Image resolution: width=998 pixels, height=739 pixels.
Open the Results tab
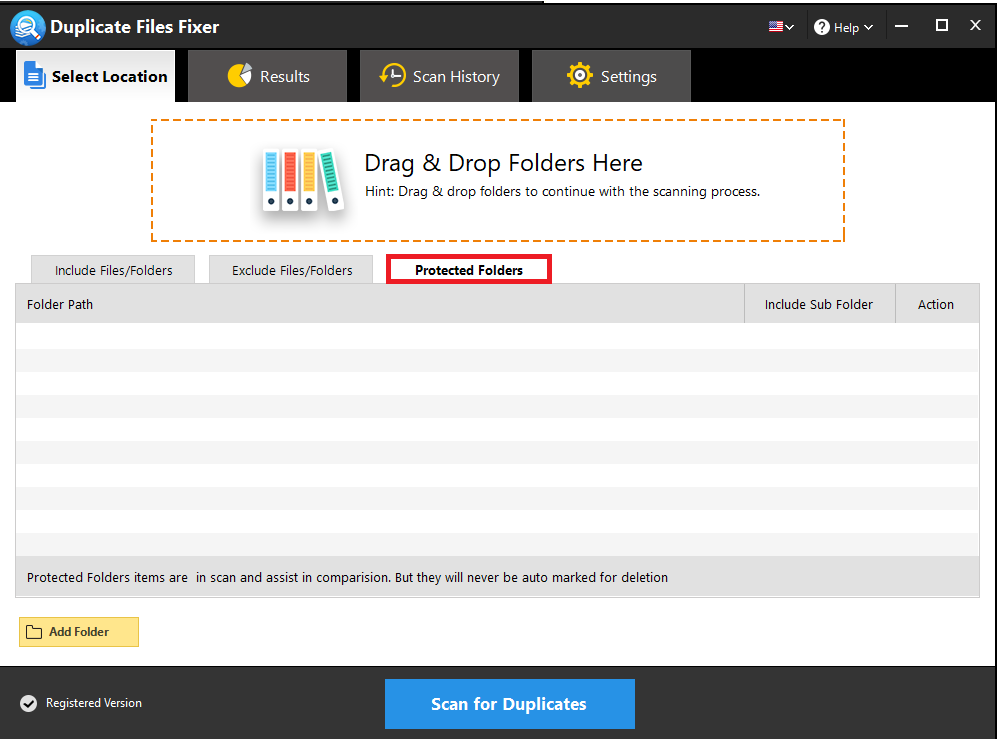[267, 76]
